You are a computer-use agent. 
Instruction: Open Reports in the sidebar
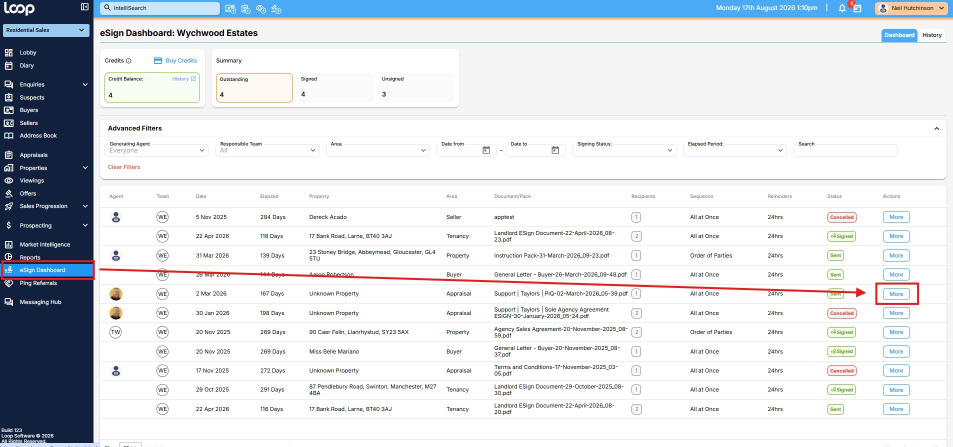point(30,257)
